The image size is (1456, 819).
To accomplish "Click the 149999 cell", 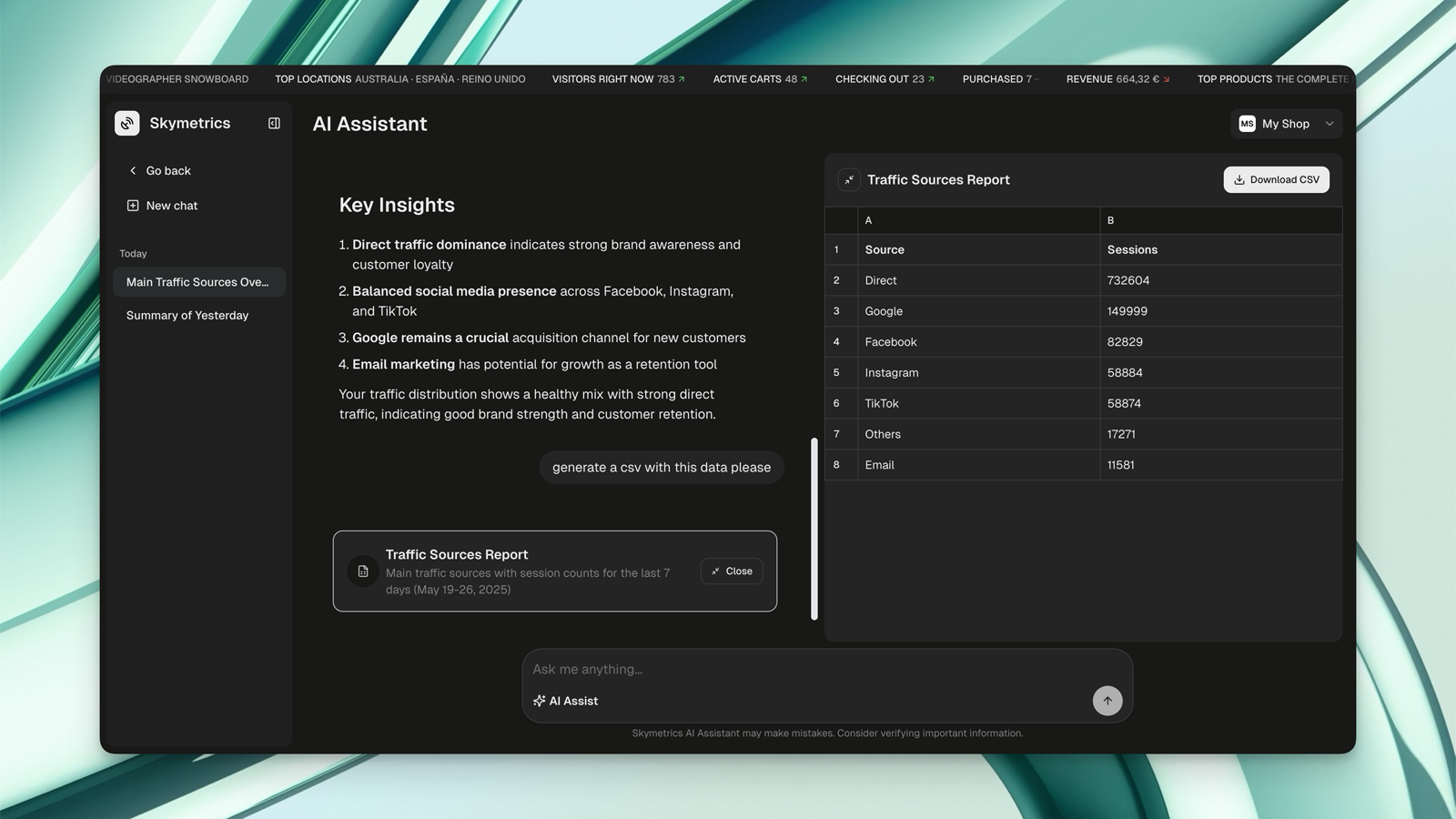I will click(1221, 311).
